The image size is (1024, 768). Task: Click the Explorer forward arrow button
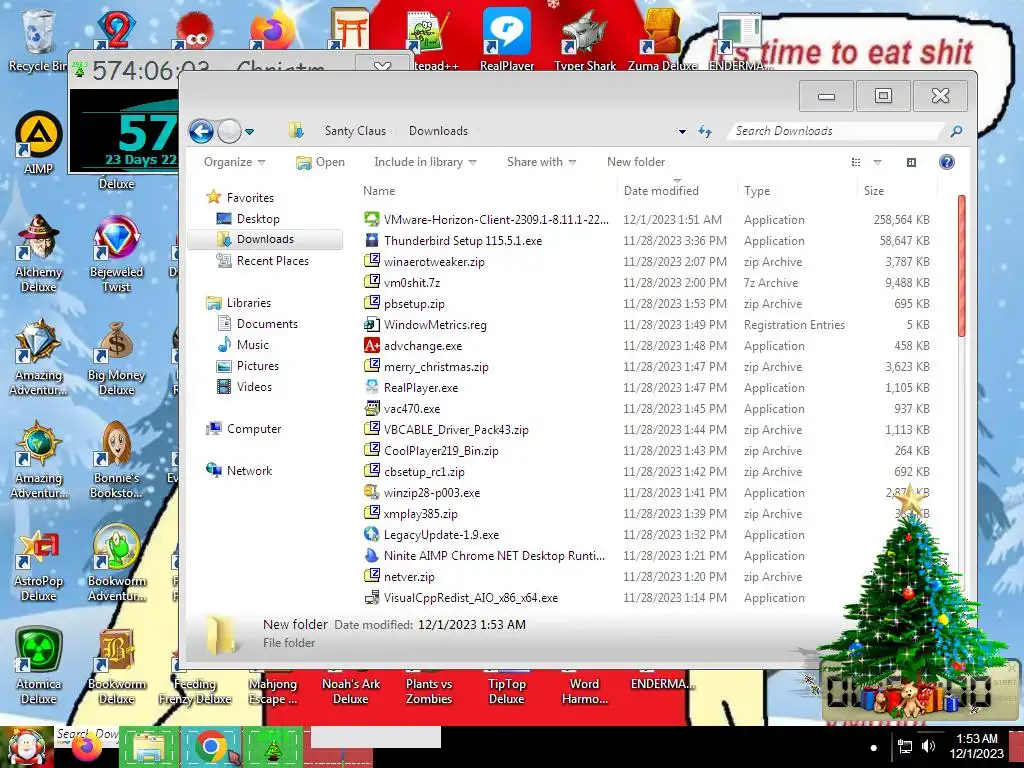229,131
